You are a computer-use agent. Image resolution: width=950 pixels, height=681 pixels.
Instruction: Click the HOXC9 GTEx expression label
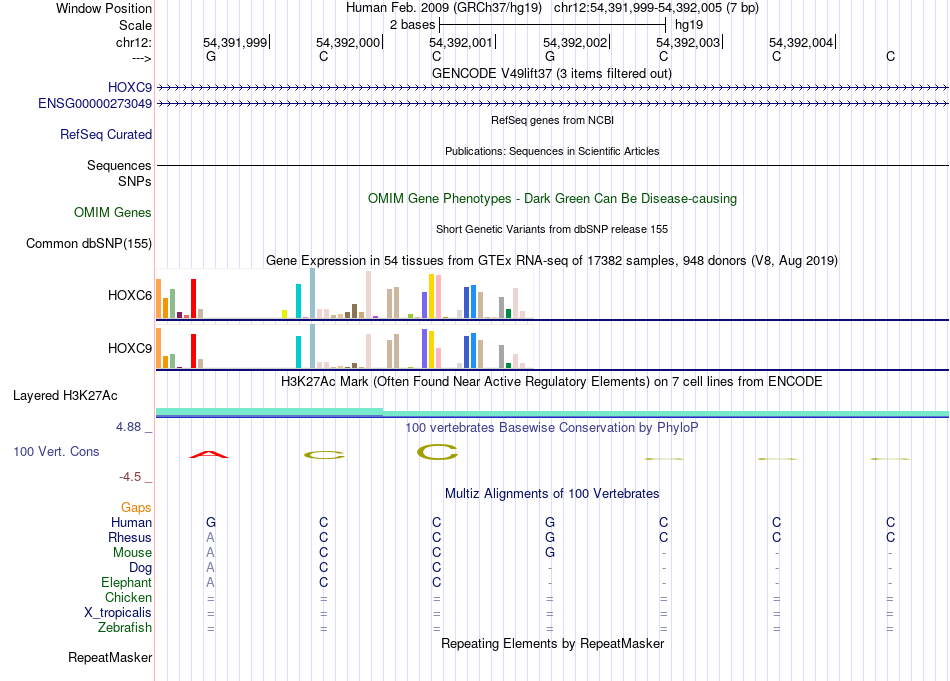[x=130, y=348]
